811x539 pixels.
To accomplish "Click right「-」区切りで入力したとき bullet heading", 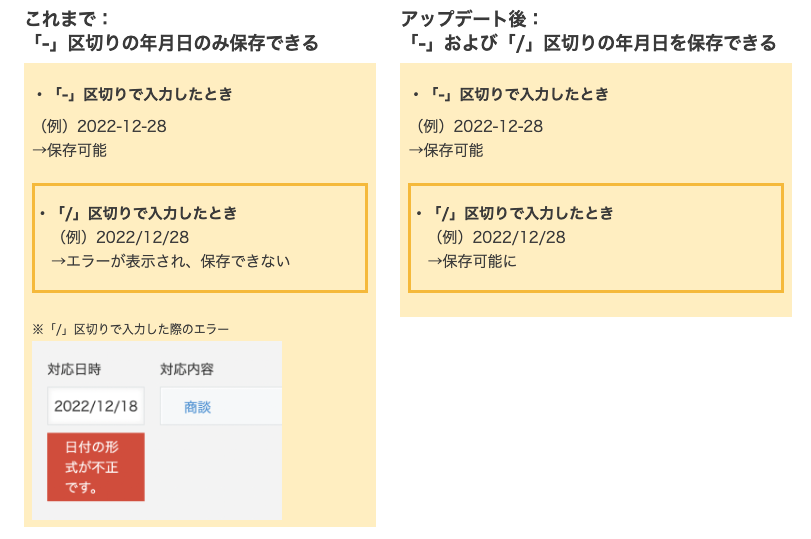I will point(518,94).
